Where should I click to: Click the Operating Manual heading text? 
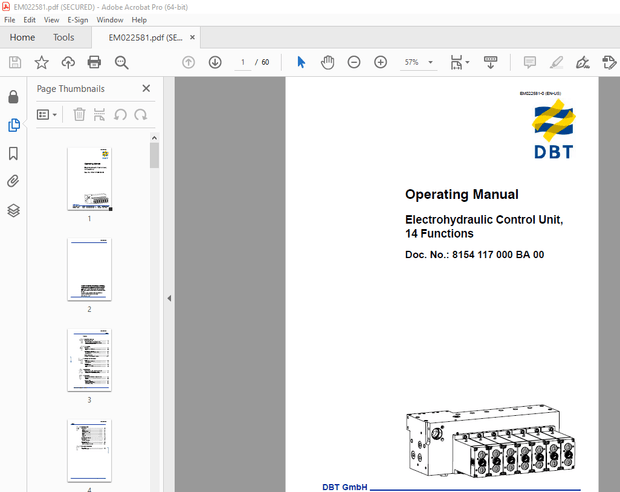coord(461,195)
